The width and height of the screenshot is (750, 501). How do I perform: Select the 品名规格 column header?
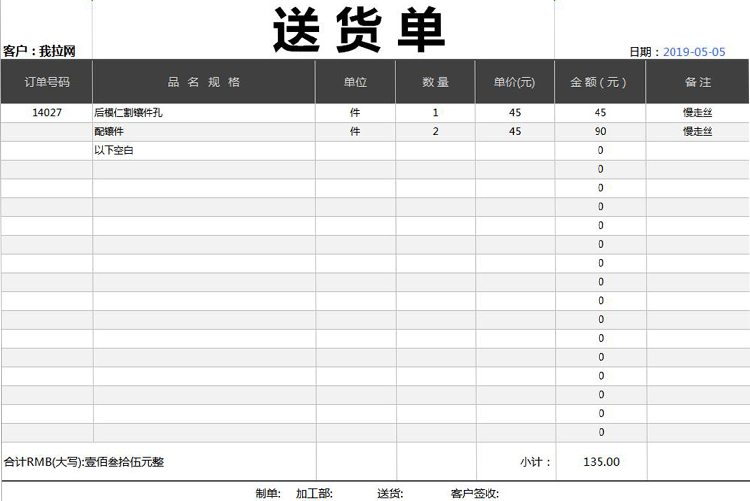click(204, 82)
